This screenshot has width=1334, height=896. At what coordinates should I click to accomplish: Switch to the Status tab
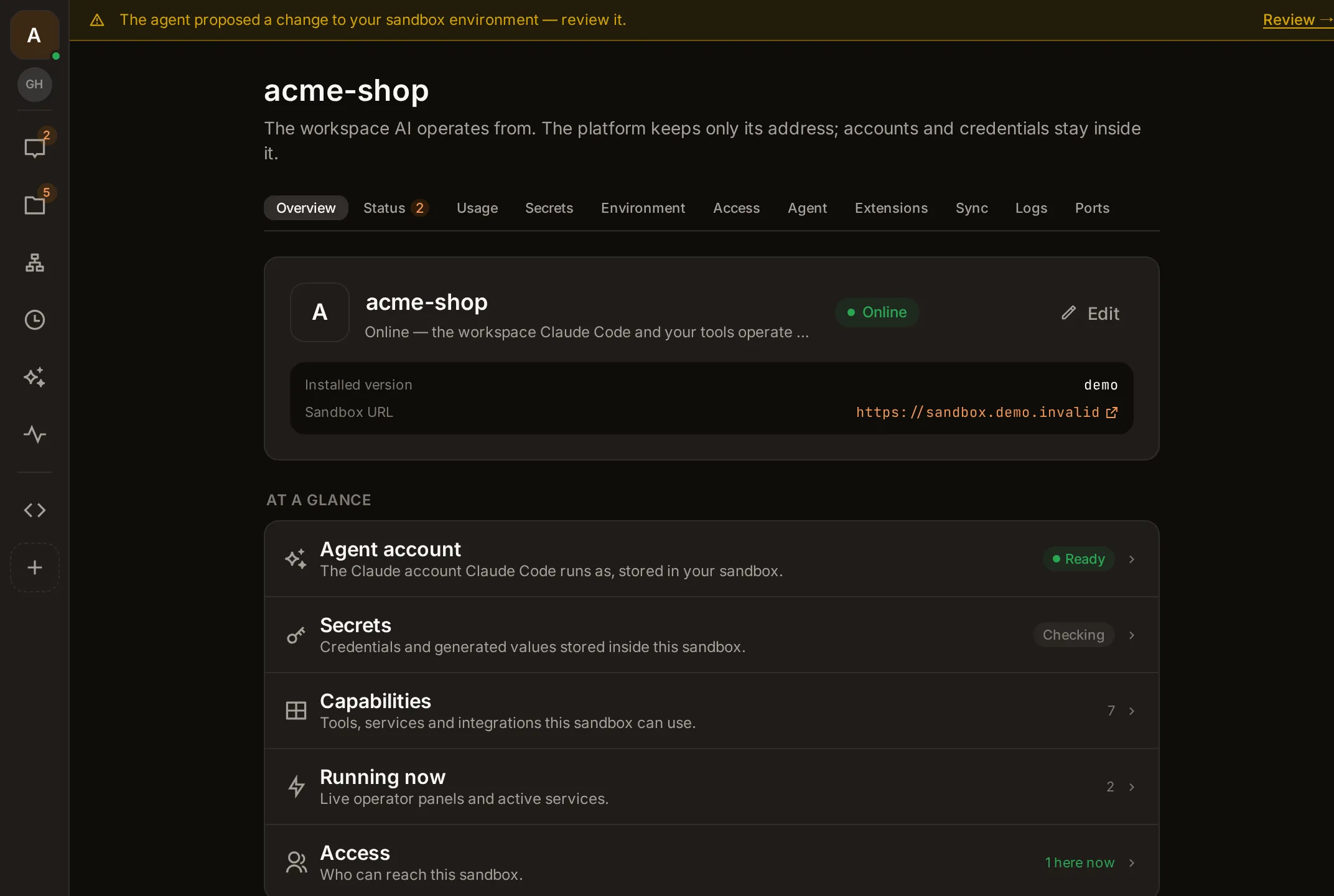point(396,208)
